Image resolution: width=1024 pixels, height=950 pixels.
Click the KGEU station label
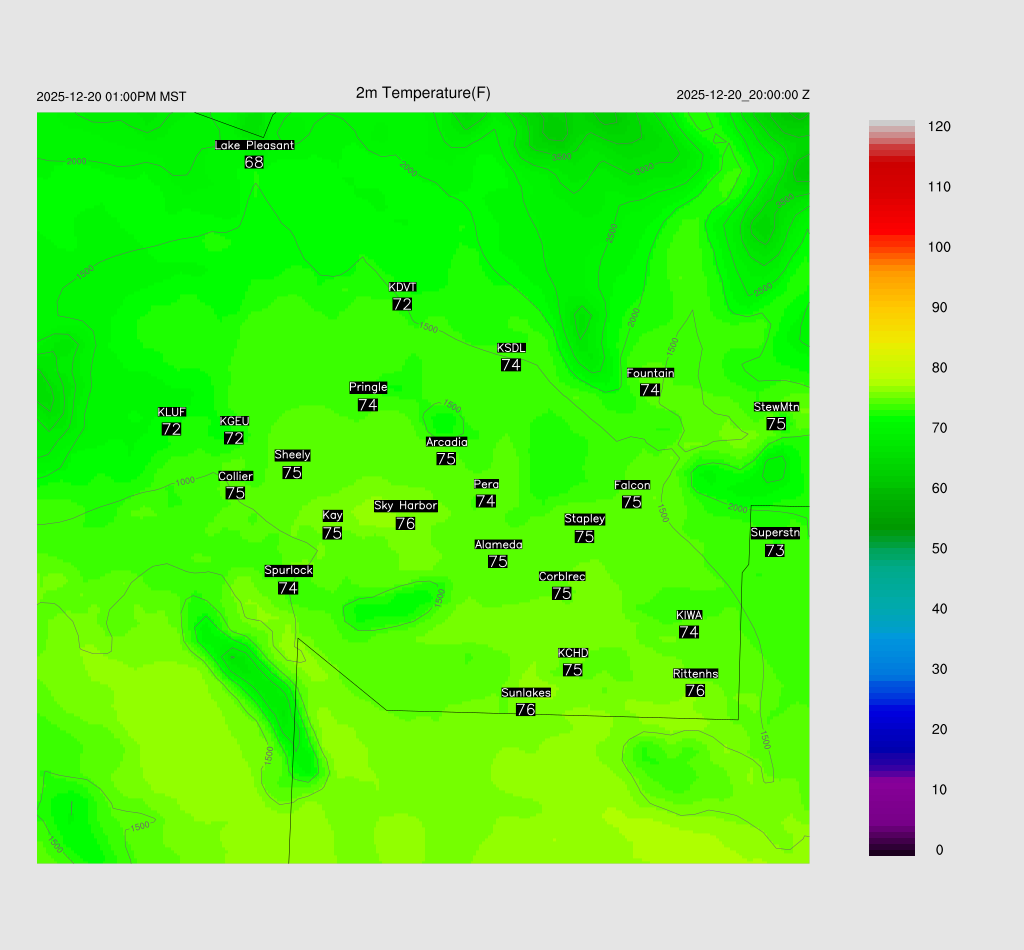[x=234, y=421]
